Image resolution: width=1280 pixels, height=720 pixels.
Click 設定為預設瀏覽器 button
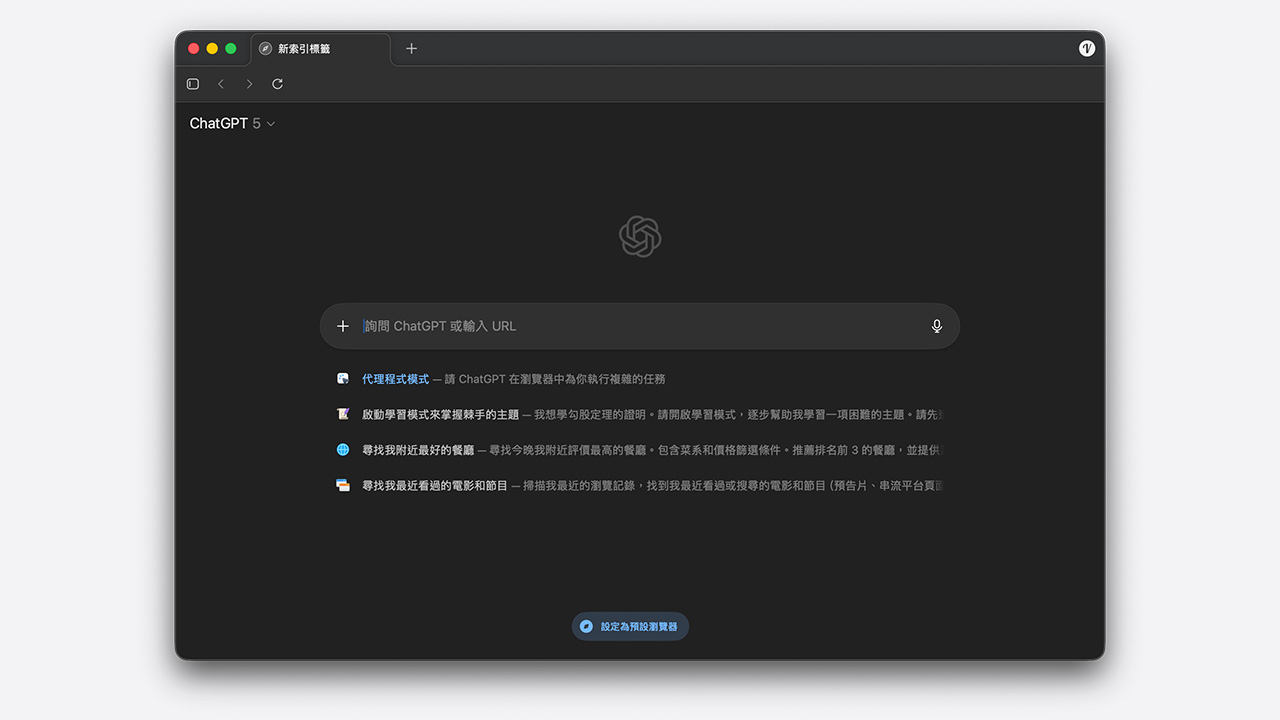click(x=638, y=627)
